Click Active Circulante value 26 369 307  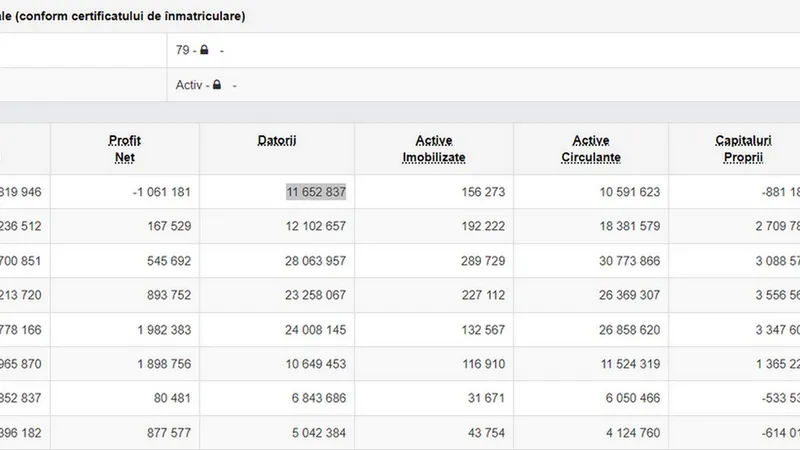point(630,295)
